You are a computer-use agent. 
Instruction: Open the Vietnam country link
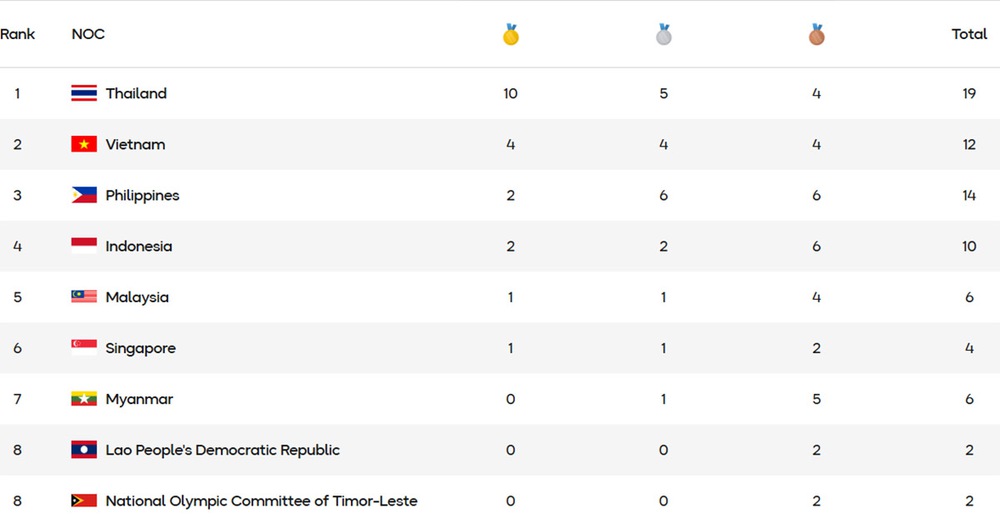point(135,145)
